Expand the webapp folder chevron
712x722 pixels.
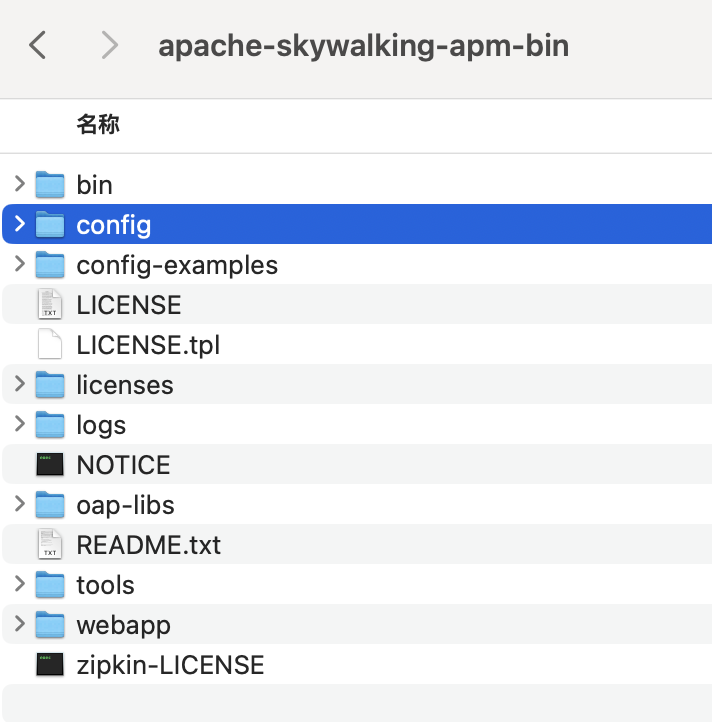coord(19,624)
